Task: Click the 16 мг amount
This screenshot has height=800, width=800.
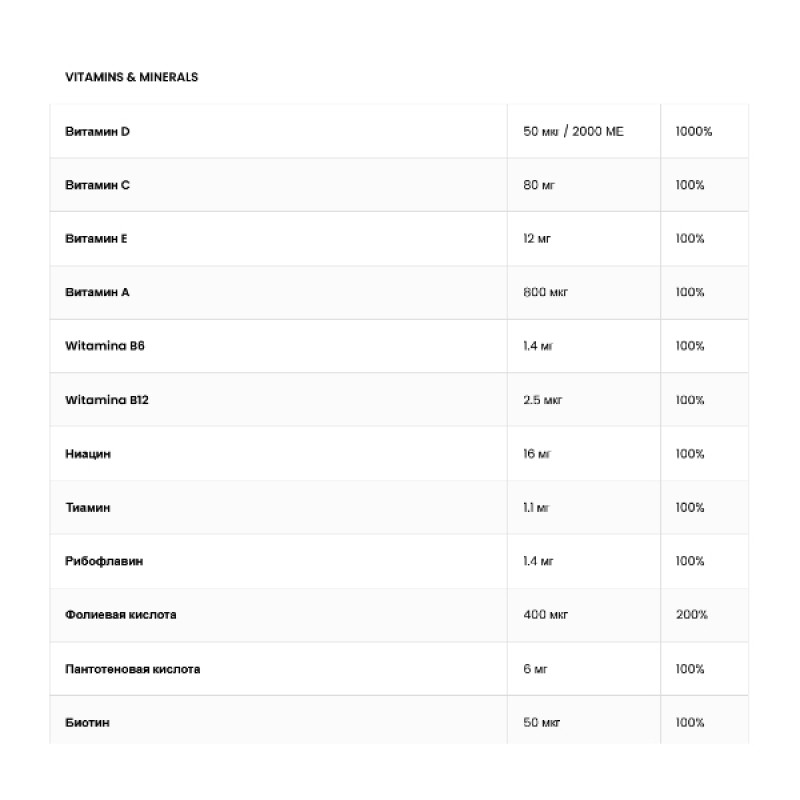Action: pos(537,454)
